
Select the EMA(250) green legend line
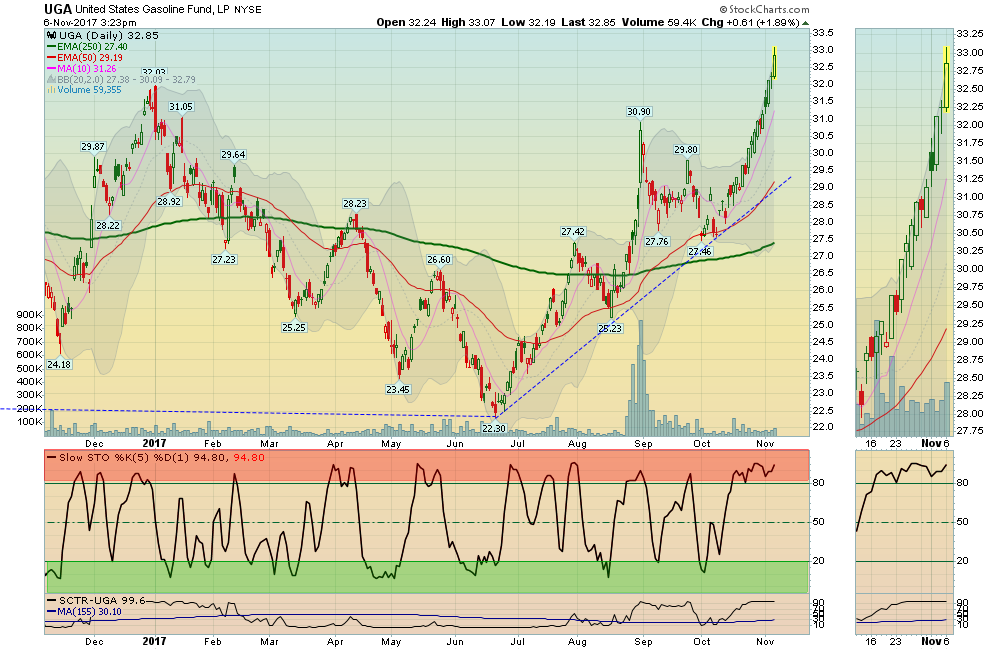pos(52,47)
